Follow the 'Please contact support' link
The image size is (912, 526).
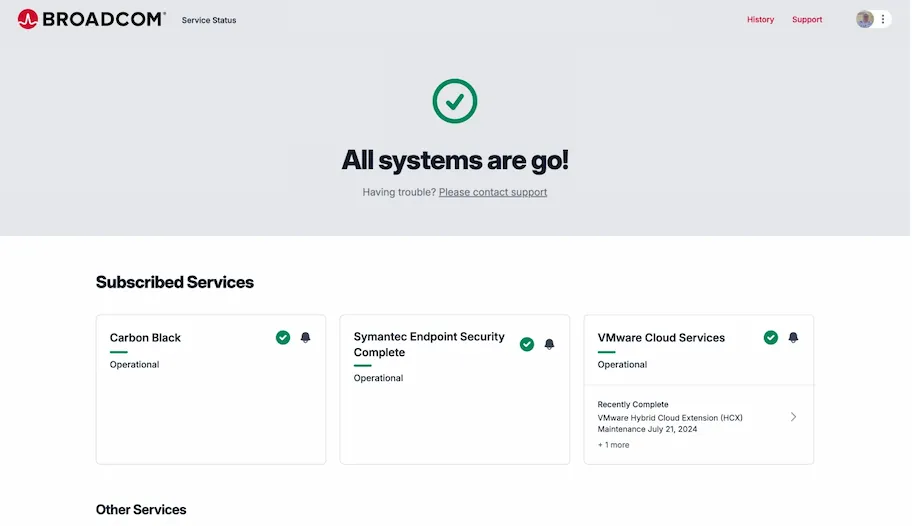(x=493, y=192)
